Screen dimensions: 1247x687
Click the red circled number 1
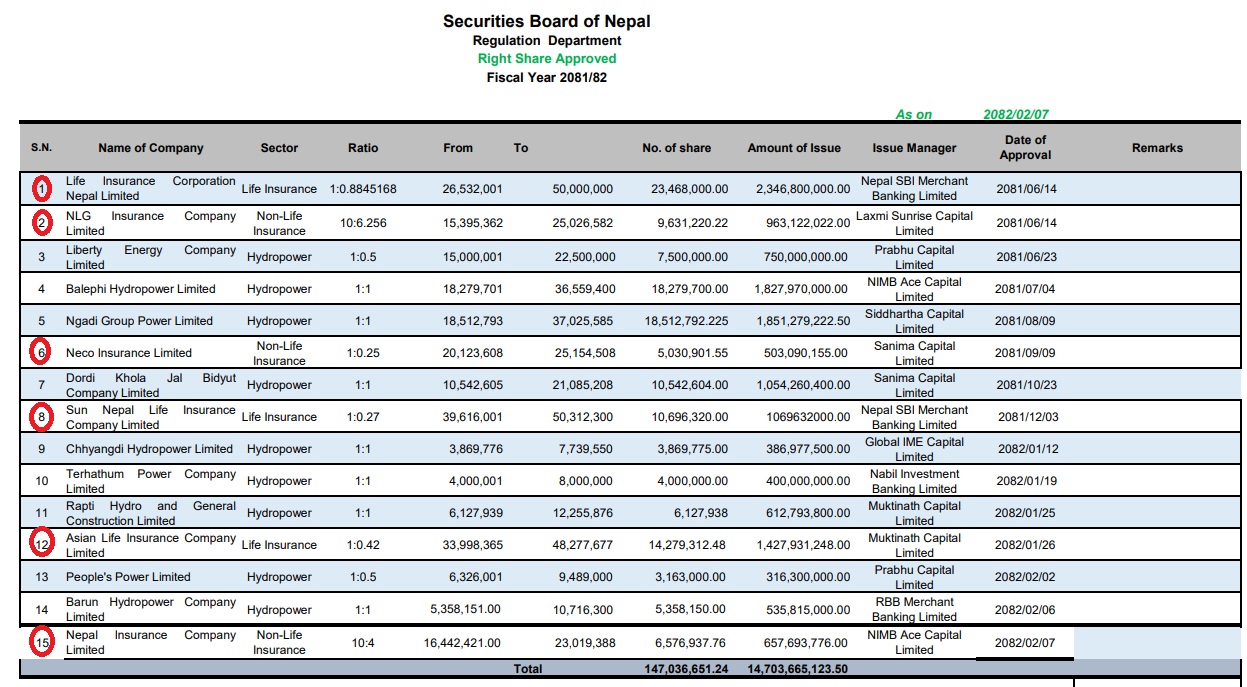point(41,188)
